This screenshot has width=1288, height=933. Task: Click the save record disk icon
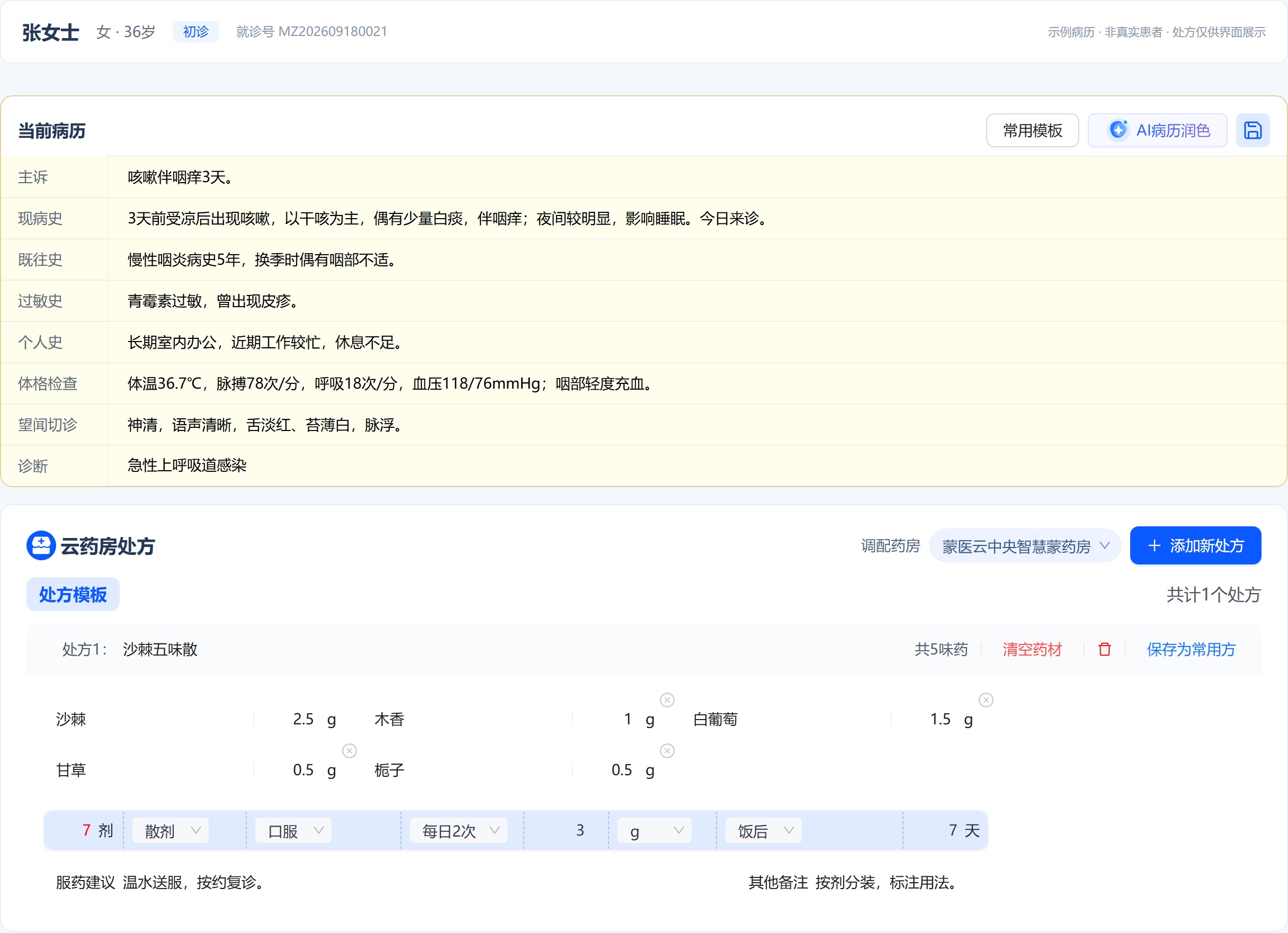pos(1252,131)
